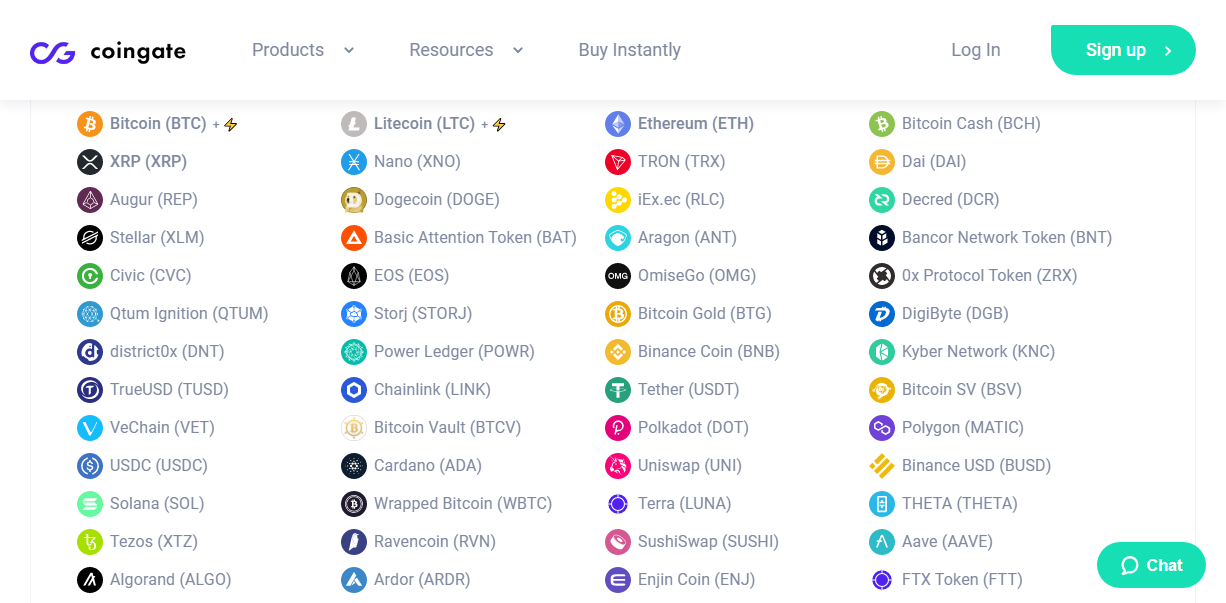Screen dimensions: 1226x603
Task: Select the Bitcoin Cash (BCH) entry
Action: coord(970,124)
